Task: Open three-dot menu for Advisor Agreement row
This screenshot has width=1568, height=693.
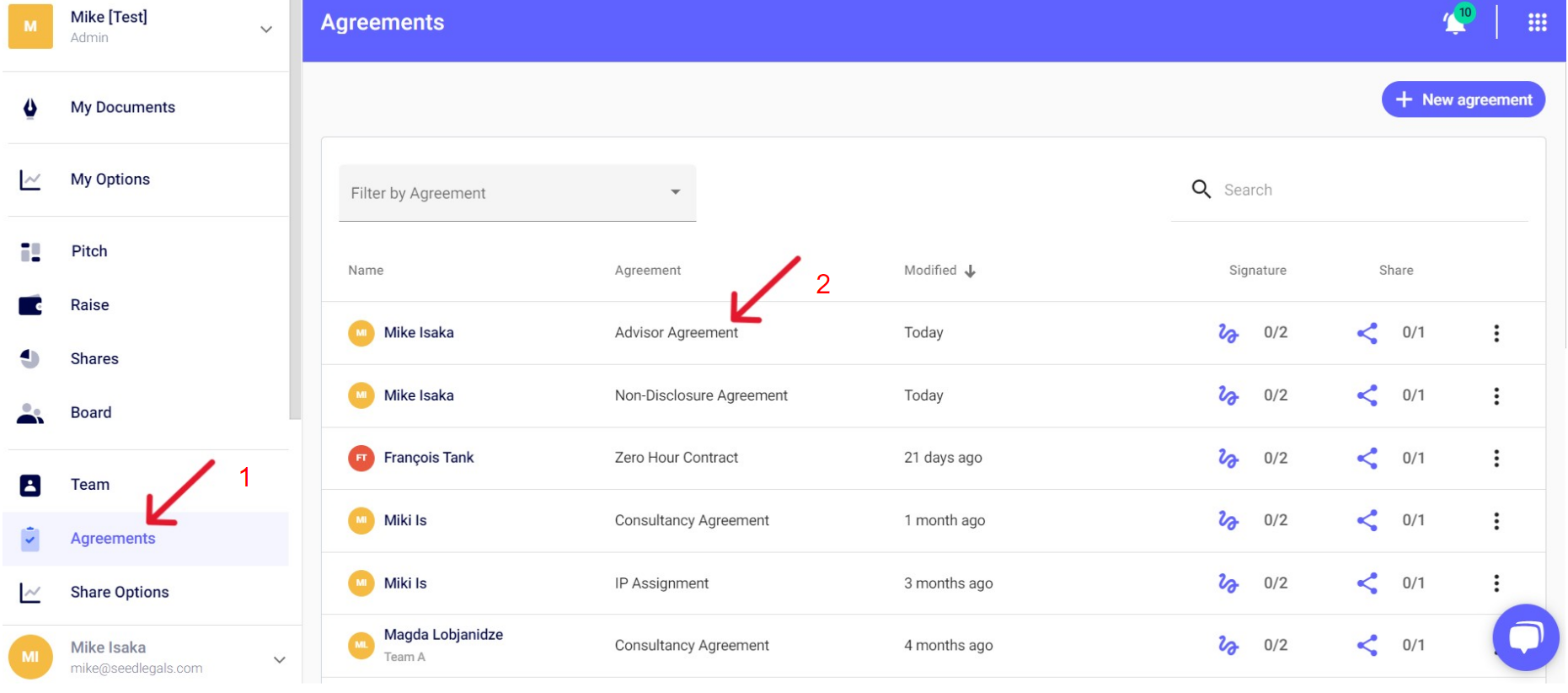Action: [x=1496, y=333]
